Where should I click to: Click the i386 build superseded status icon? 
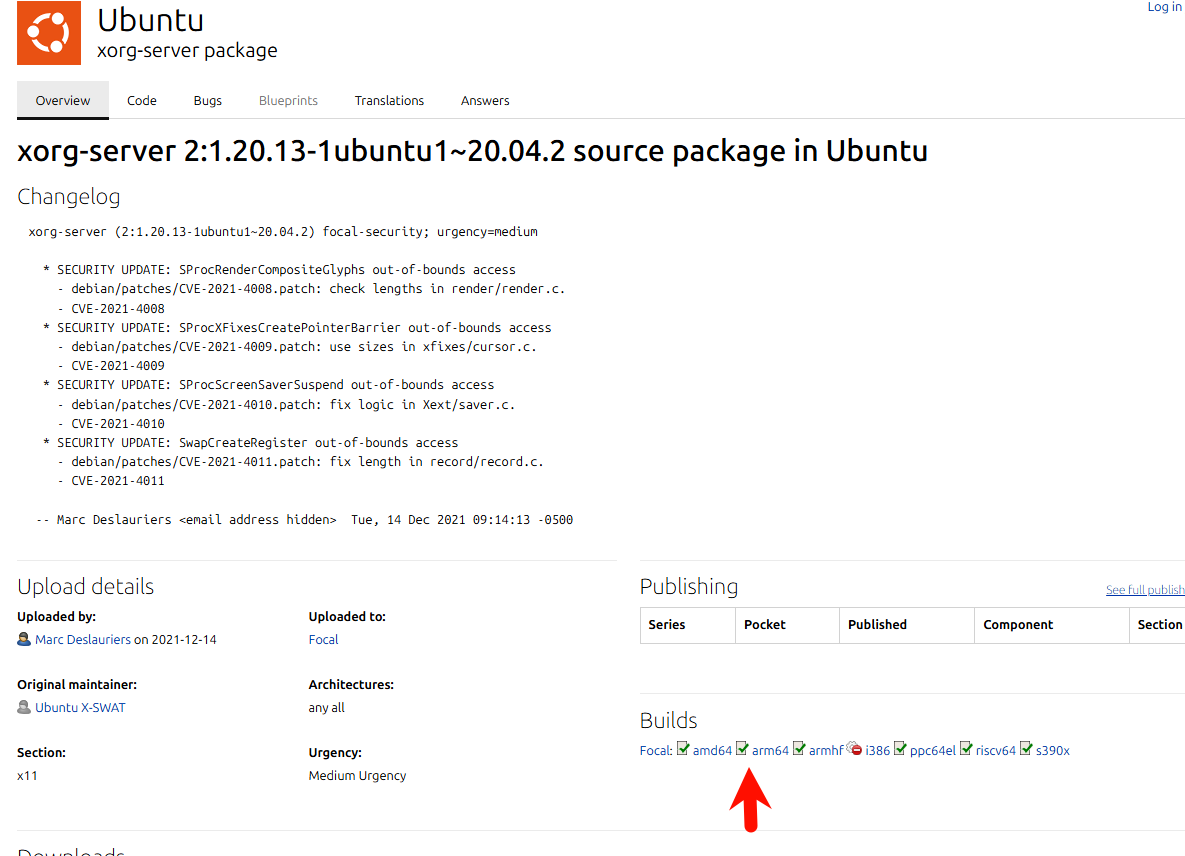855,749
